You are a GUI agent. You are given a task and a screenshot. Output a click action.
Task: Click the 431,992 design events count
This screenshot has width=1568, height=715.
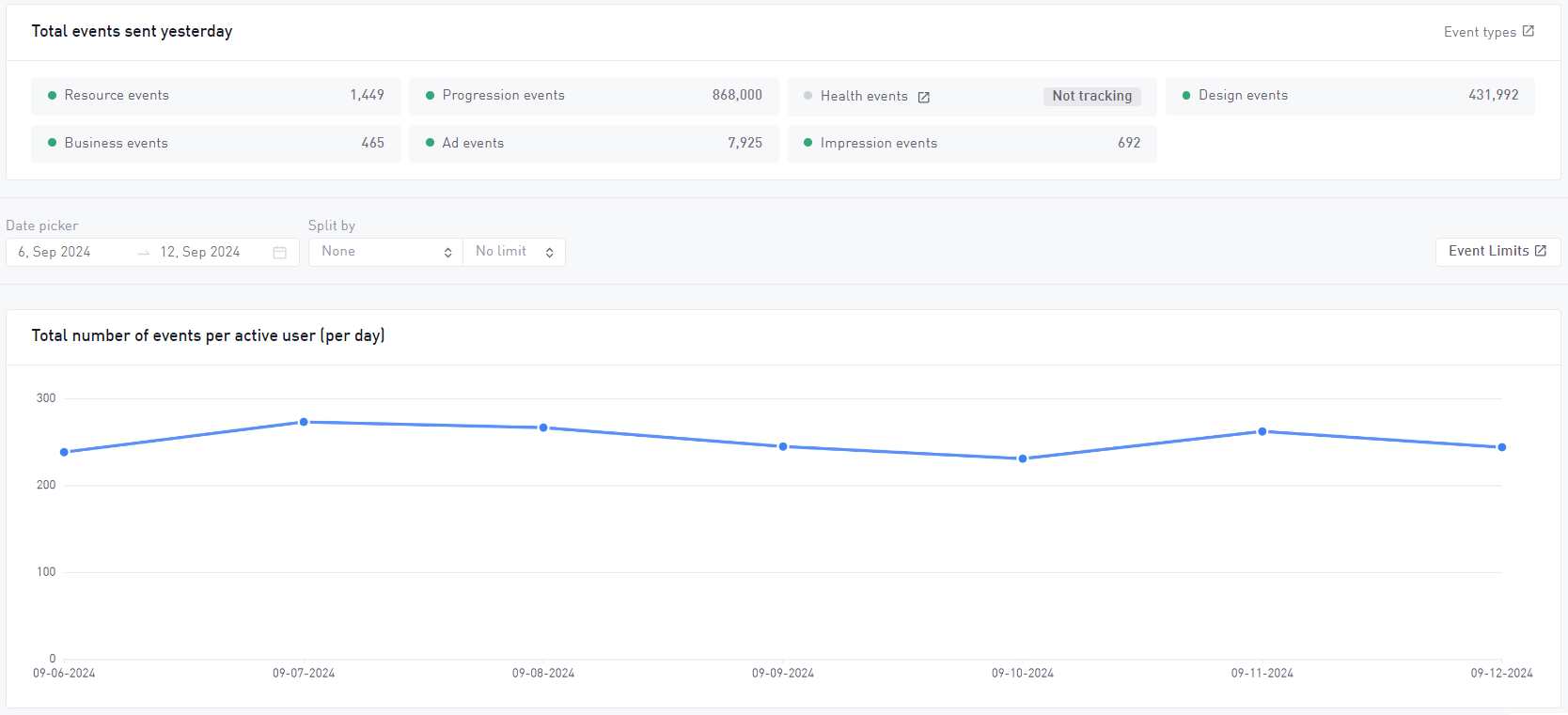pos(1494,95)
